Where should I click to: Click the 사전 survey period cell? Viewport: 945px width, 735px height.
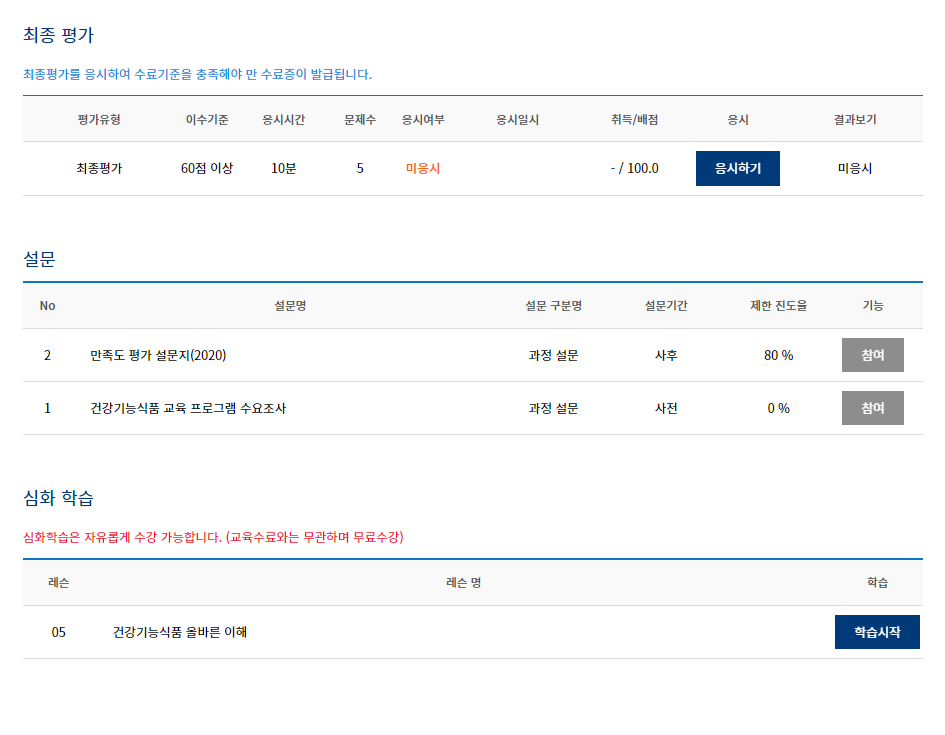tap(666, 408)
